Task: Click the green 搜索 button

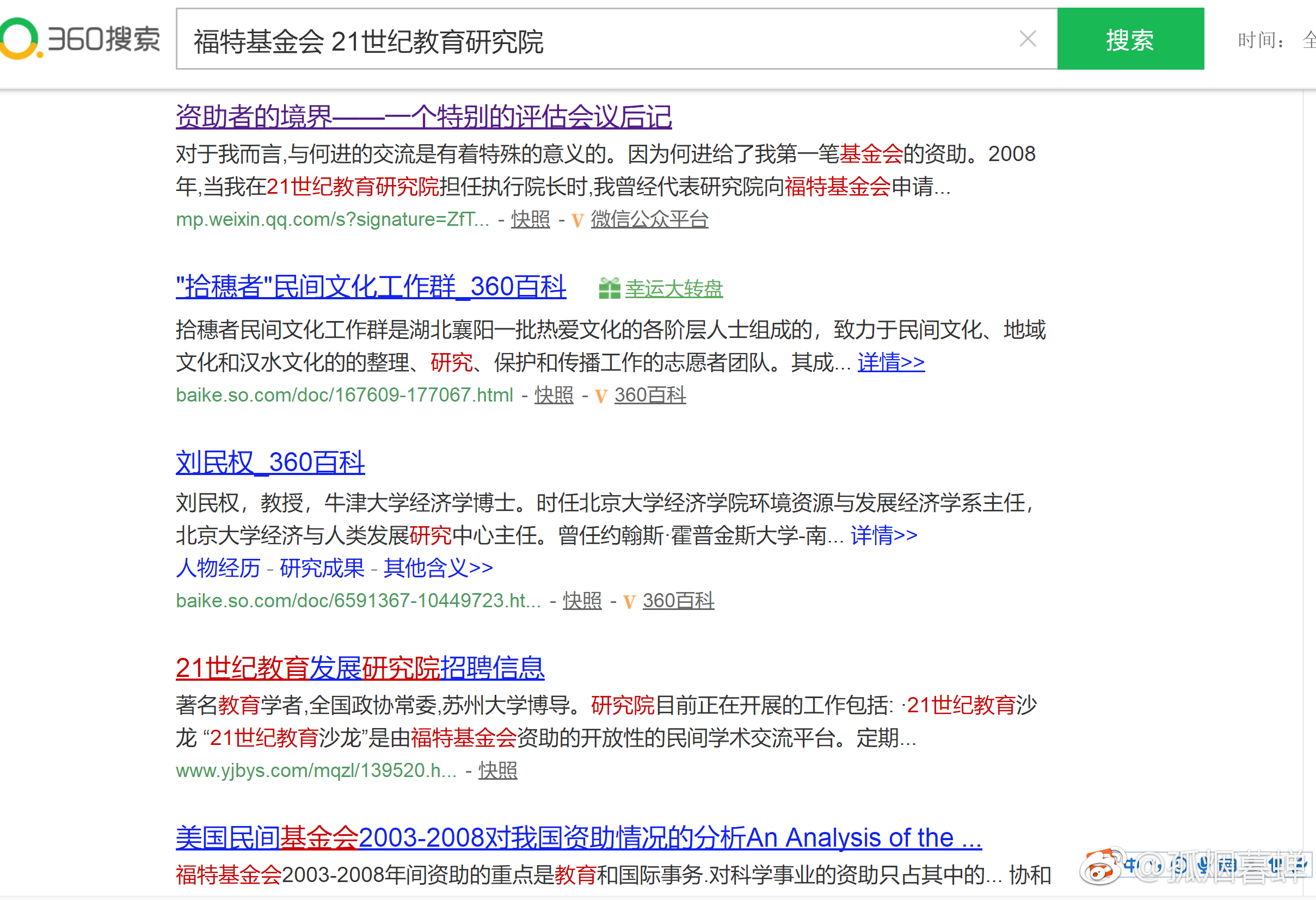Action: [1130, 39]
